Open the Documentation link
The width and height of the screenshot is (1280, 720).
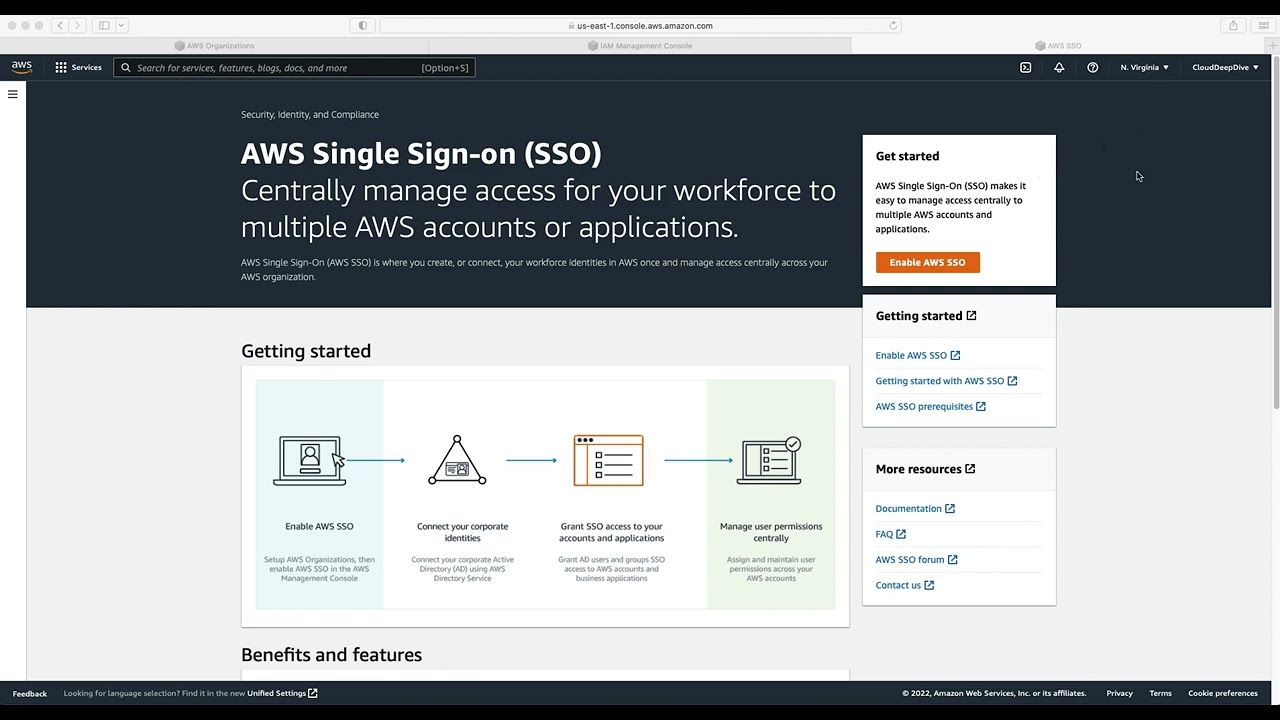click(x=915, y=509)
